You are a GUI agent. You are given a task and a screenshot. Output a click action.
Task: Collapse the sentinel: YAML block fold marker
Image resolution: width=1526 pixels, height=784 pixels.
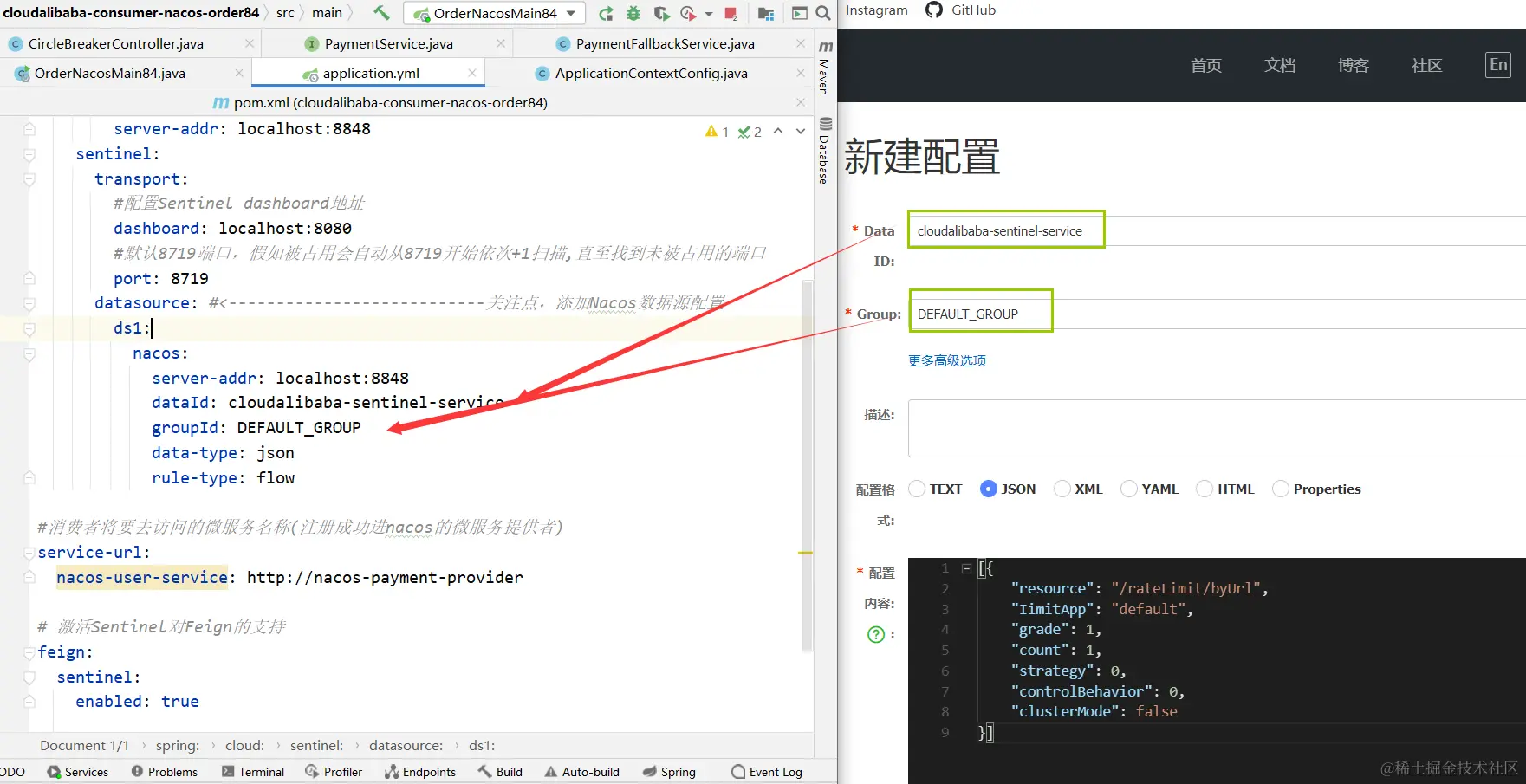point(29,154)
